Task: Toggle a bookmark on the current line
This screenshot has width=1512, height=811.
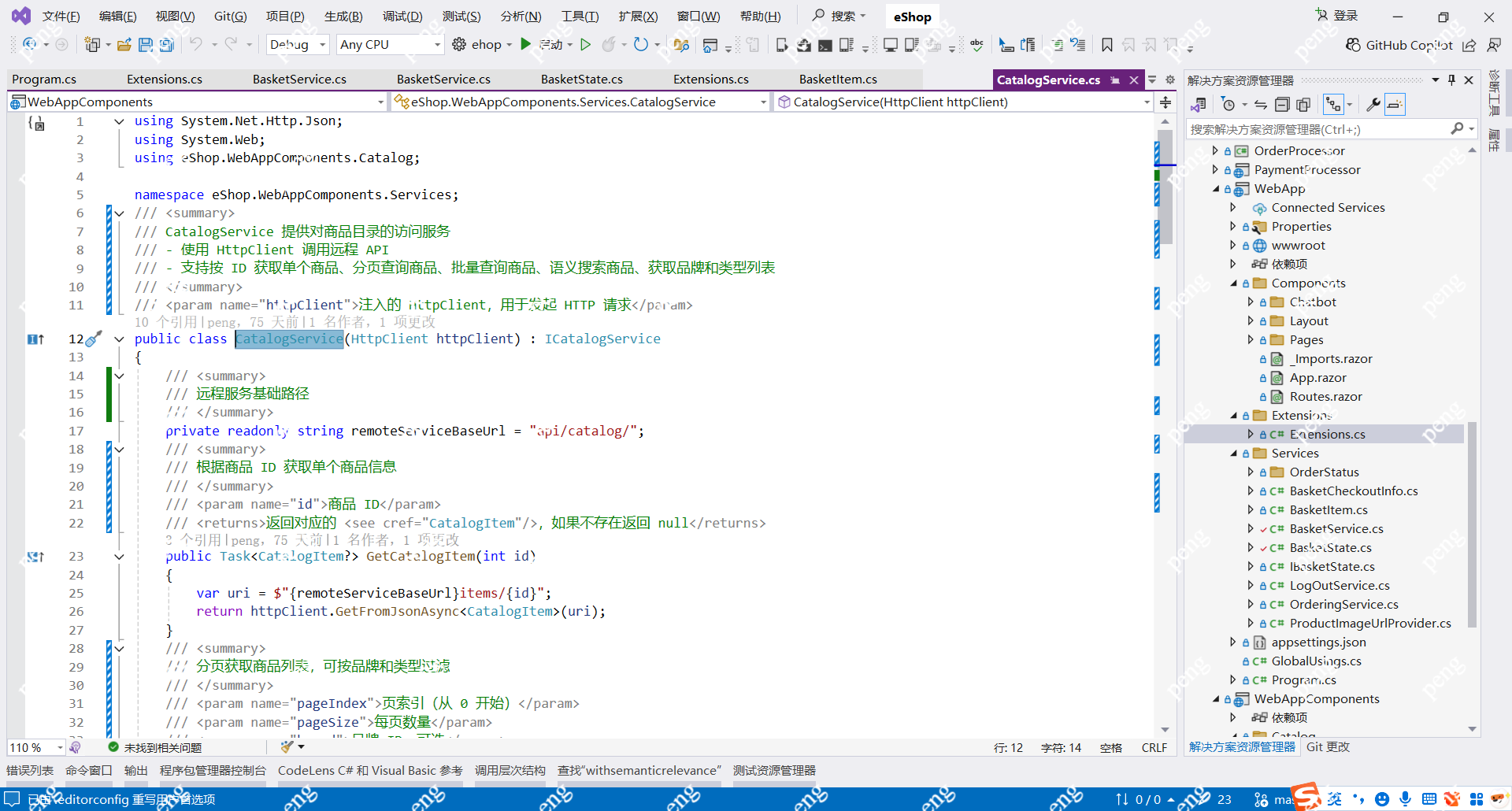Action: click(x=1106, y=45)
